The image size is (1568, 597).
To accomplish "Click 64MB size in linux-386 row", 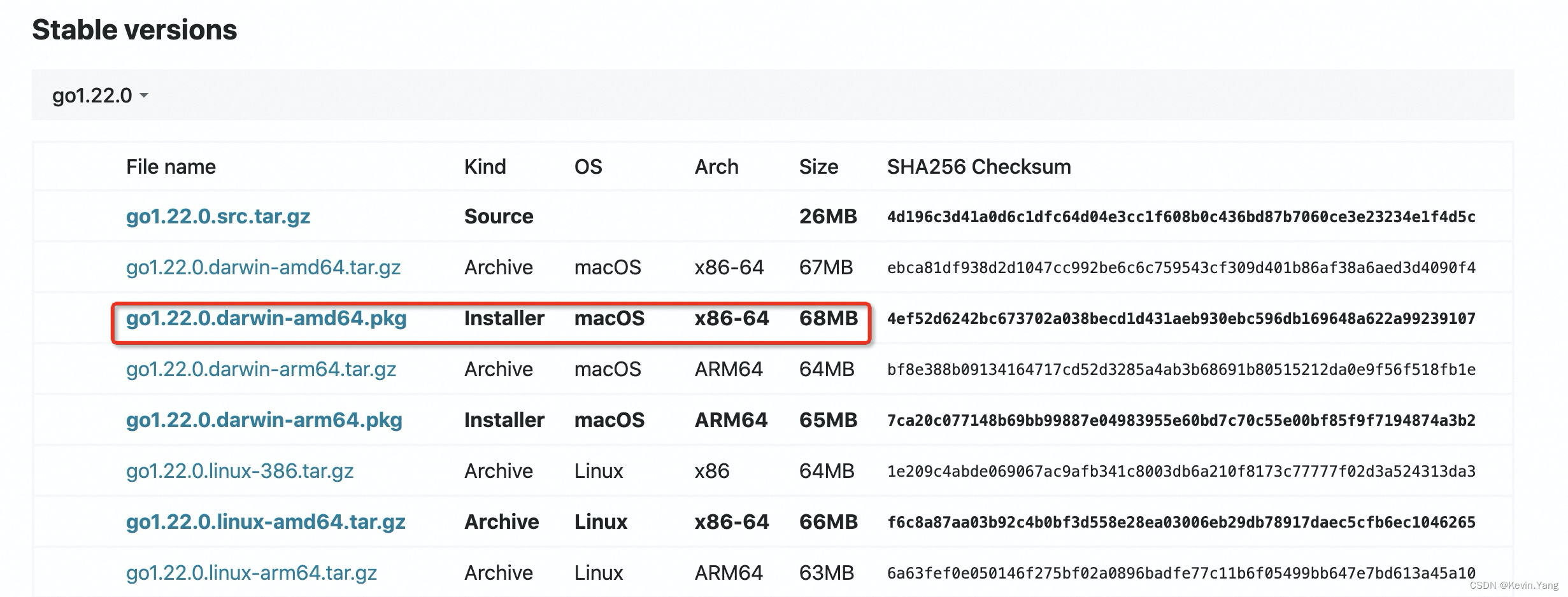I will tap(827, 471).
